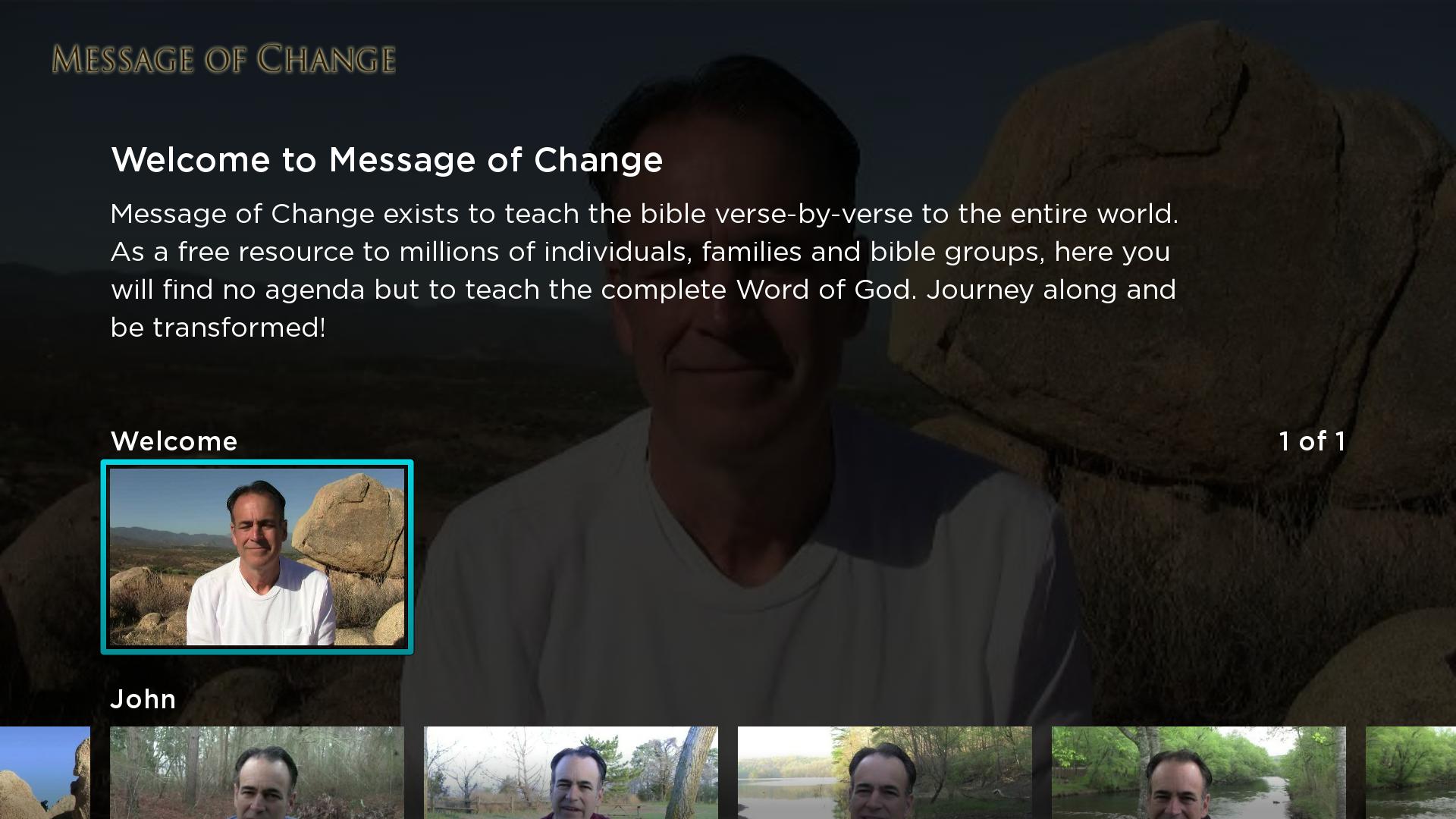Image resolution: width=1456 pixels, height=819 pixels.
Task: Click the 'Welcome to Message of Change' title
Action: (x=387, y=160)
